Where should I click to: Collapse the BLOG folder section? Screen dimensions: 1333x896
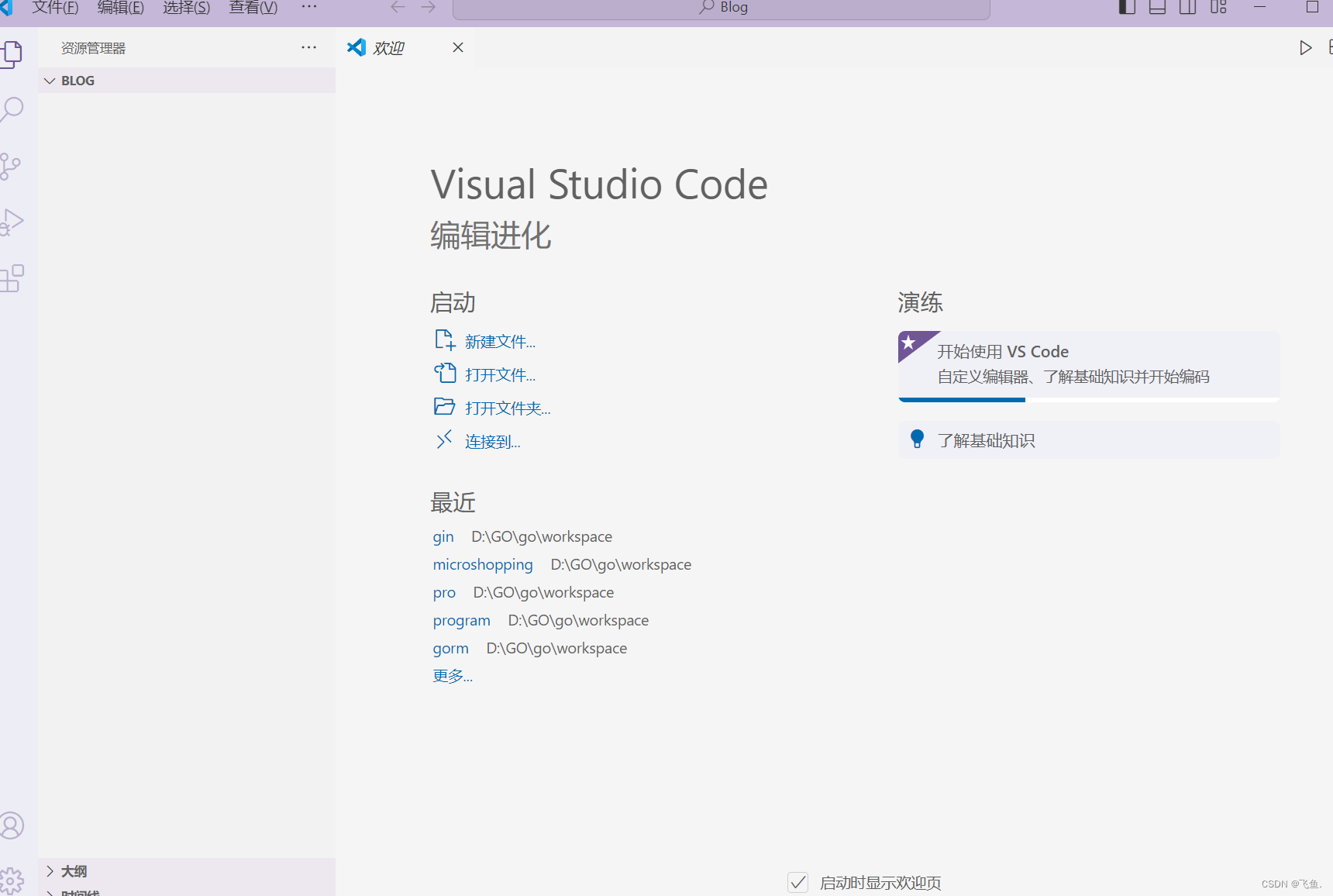50,80
